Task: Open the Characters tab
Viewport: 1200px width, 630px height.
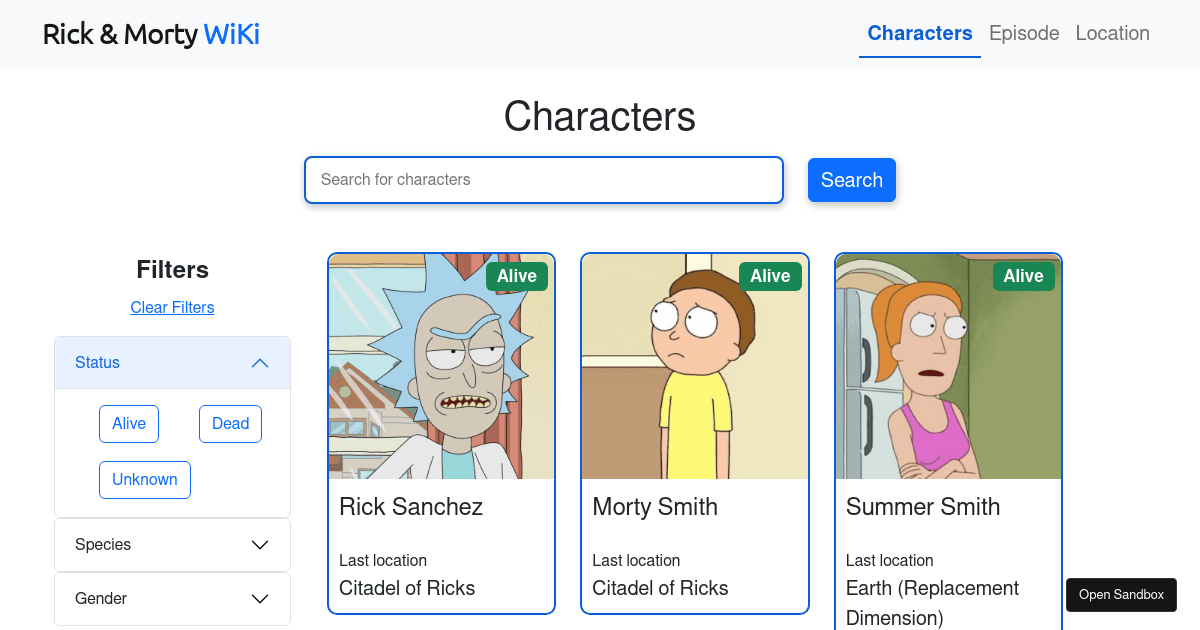Action: [x=919, y=33]
